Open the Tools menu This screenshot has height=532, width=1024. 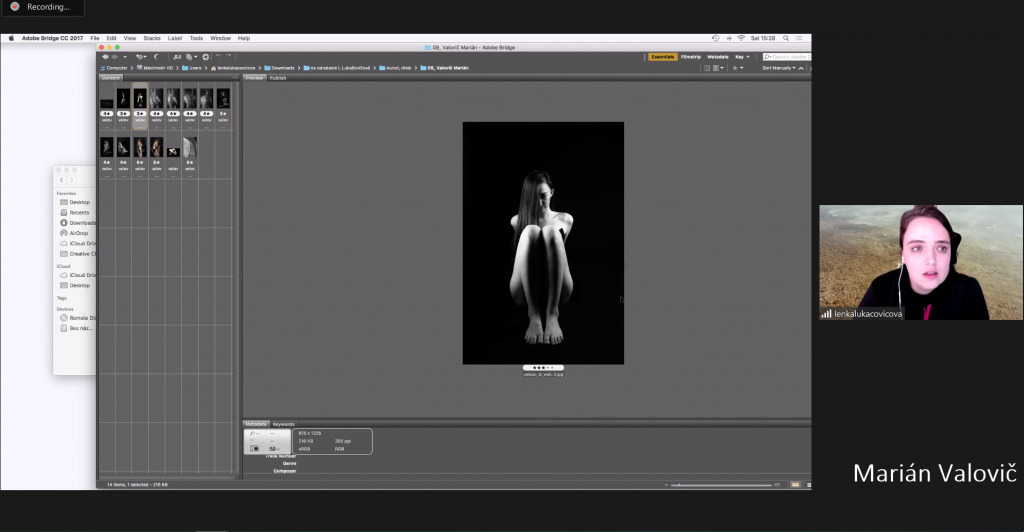pyautogui.click(x=196, y=38)
